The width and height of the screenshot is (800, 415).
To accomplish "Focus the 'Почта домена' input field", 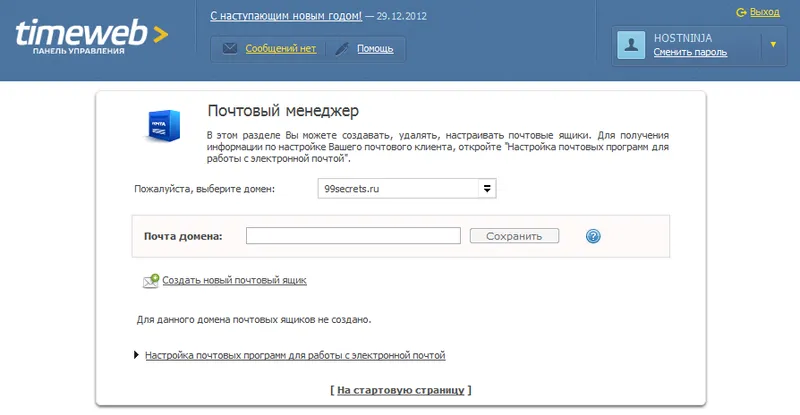I will click(x=353, y=236).
